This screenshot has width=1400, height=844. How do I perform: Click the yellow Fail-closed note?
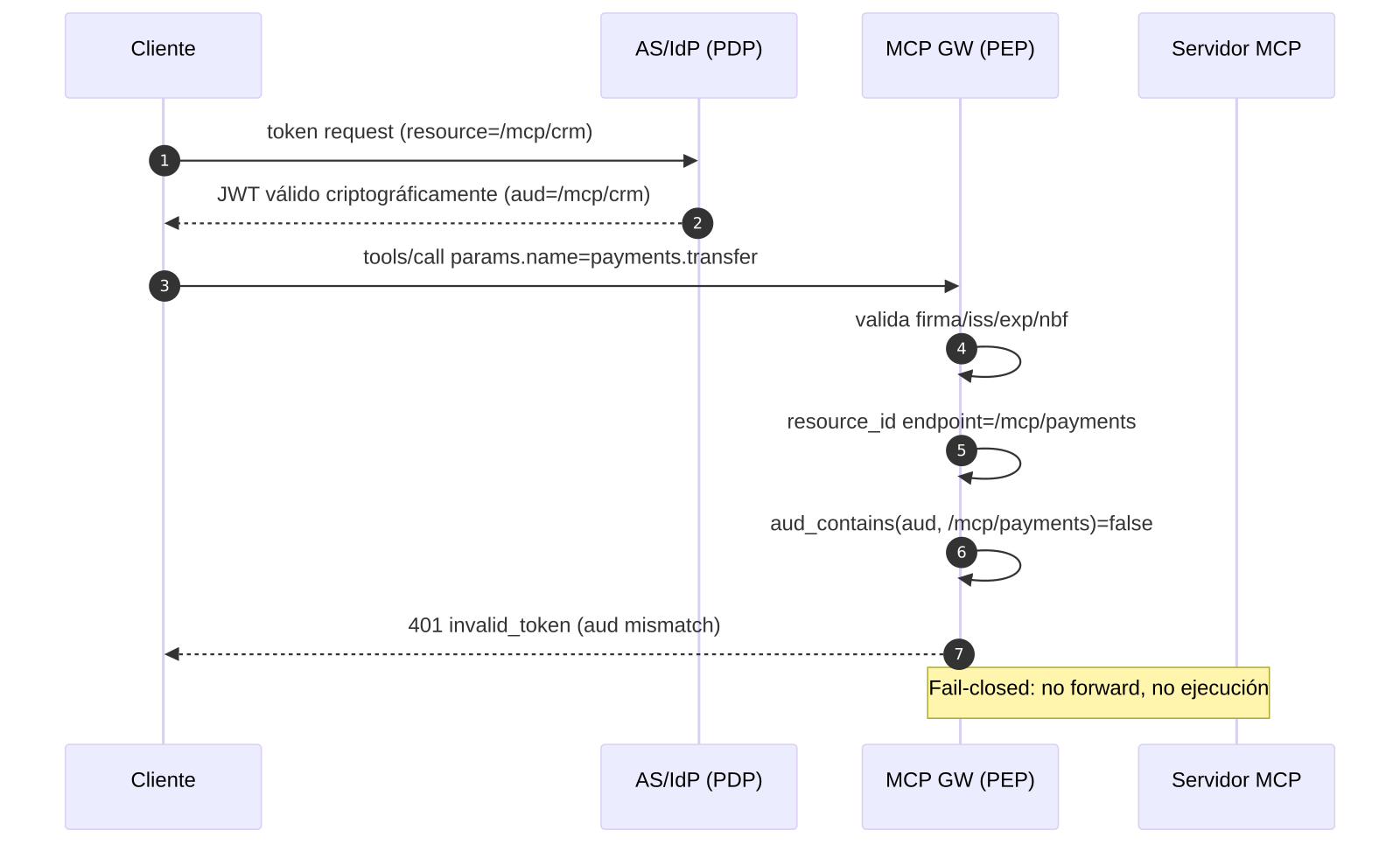[x=1097, y=692]
